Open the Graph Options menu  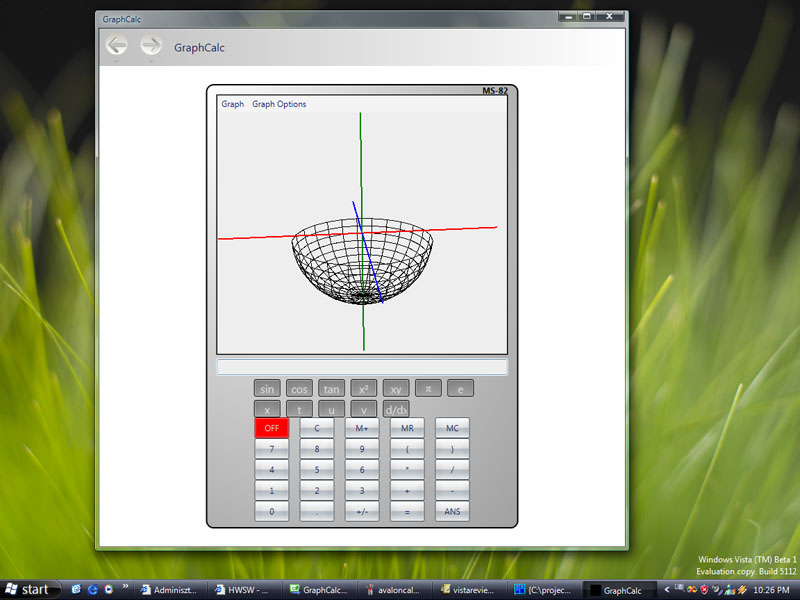(x=279, y=104)
